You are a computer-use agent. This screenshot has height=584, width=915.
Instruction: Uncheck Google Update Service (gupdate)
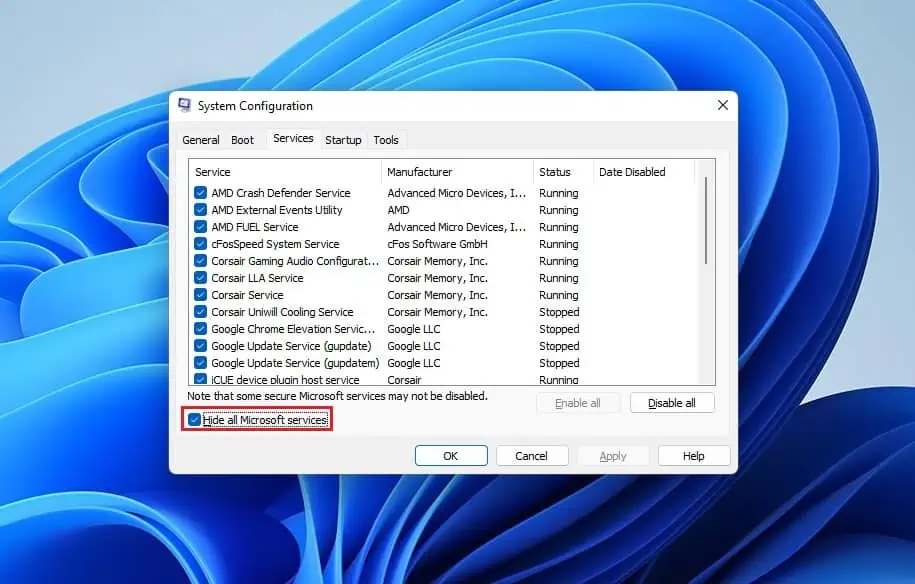click(199, 345)
